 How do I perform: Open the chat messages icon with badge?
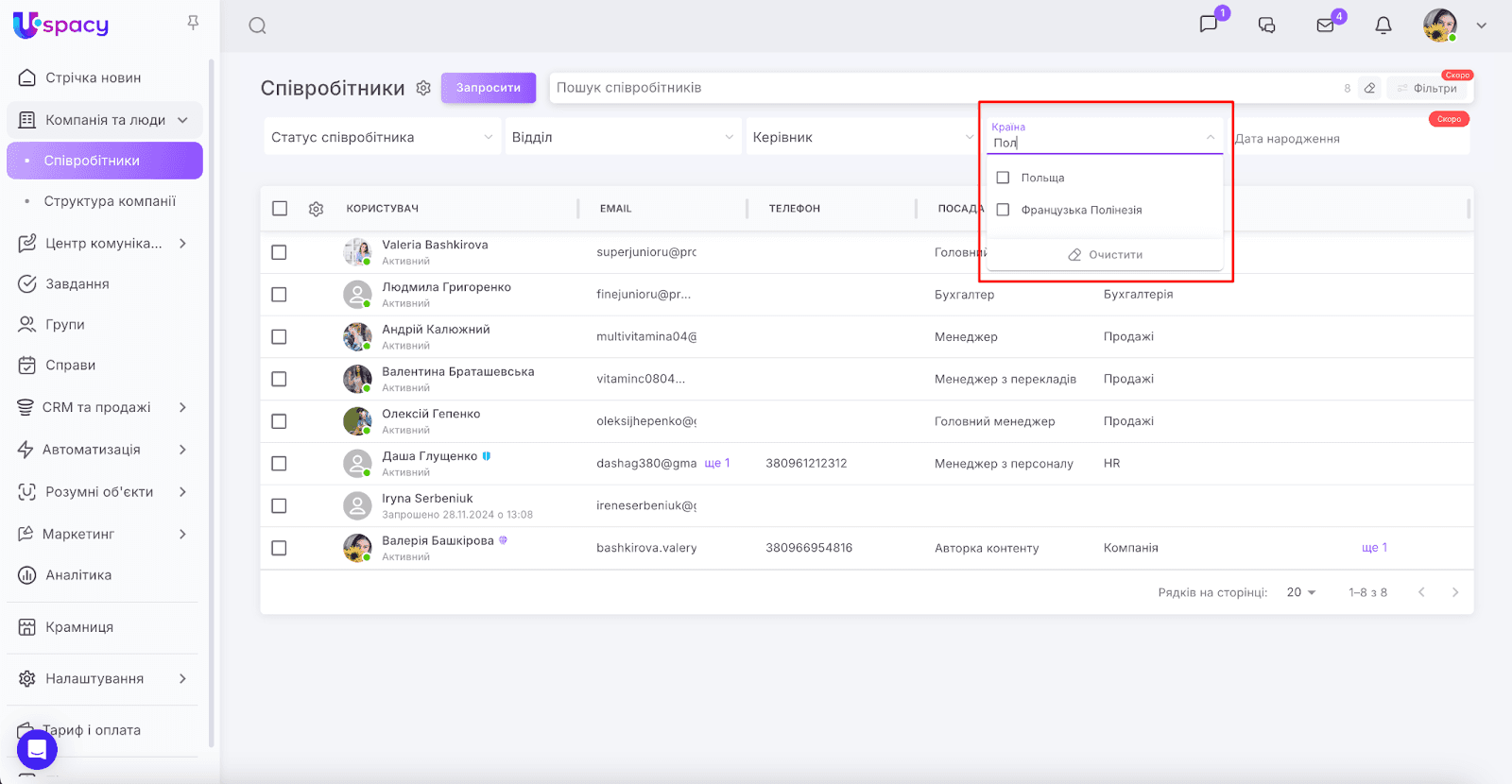tap(1209, 25)
